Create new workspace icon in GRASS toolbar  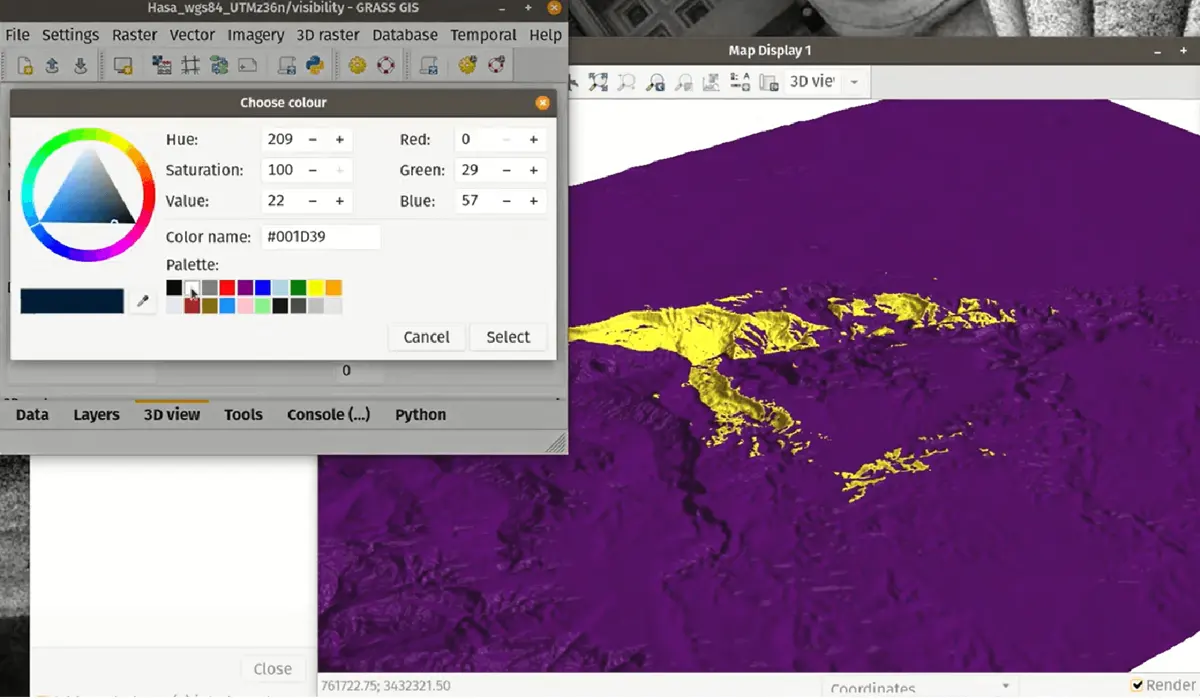click(26, 66)
